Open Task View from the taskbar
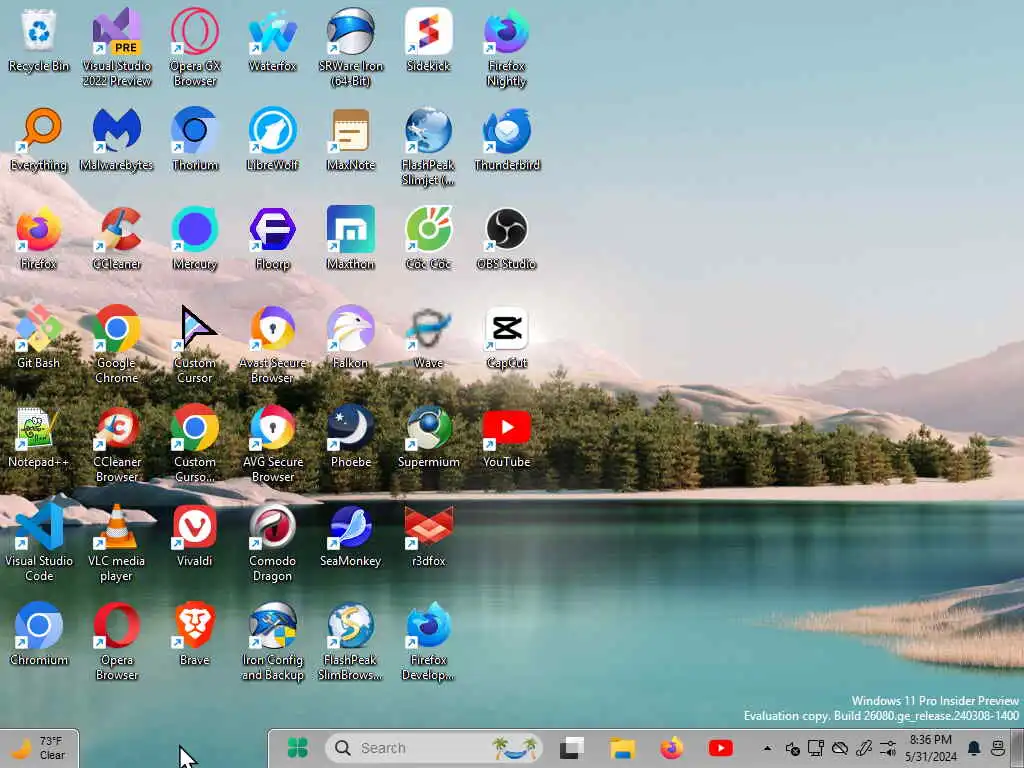1024x768 pixels. click(x=572, y=748)
